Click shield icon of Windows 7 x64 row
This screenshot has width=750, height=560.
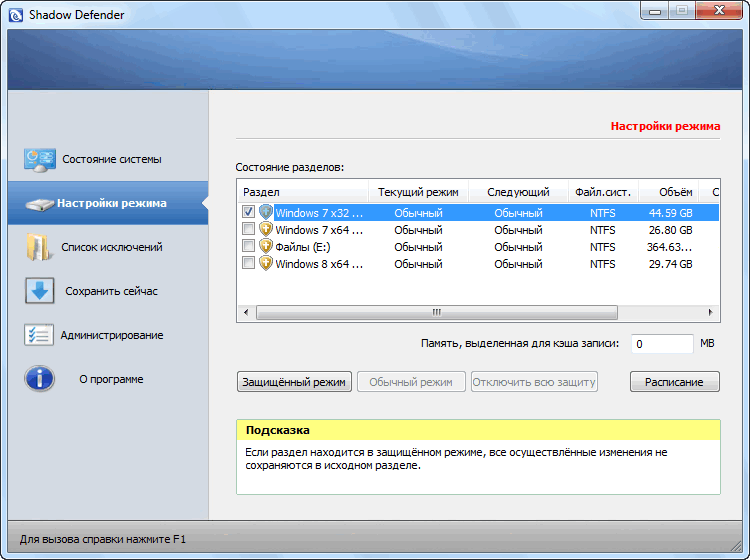tap(265, 229)
